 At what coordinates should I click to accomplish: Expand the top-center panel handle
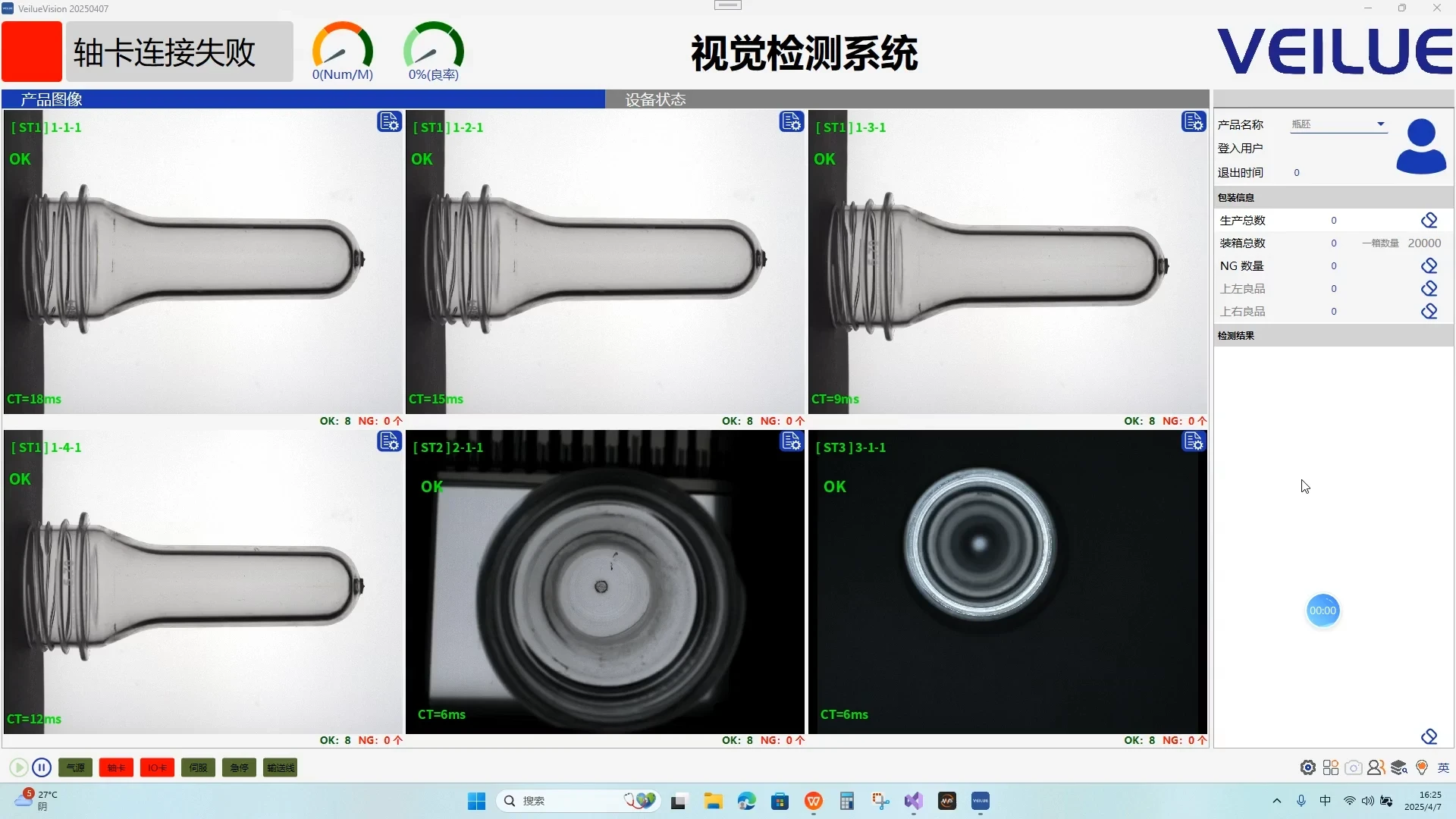click(727, 5)
